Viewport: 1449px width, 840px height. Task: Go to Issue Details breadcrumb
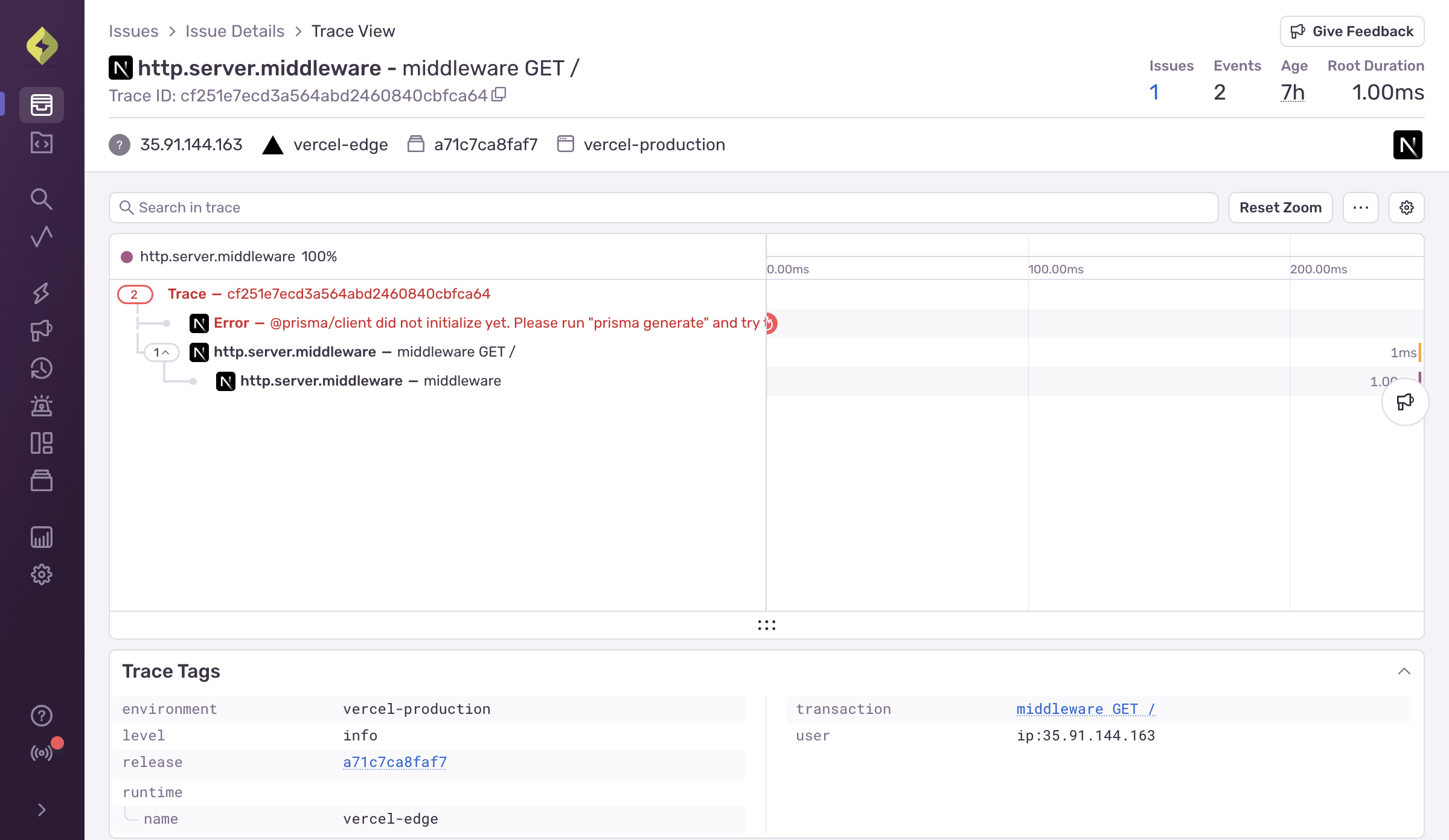234,31
